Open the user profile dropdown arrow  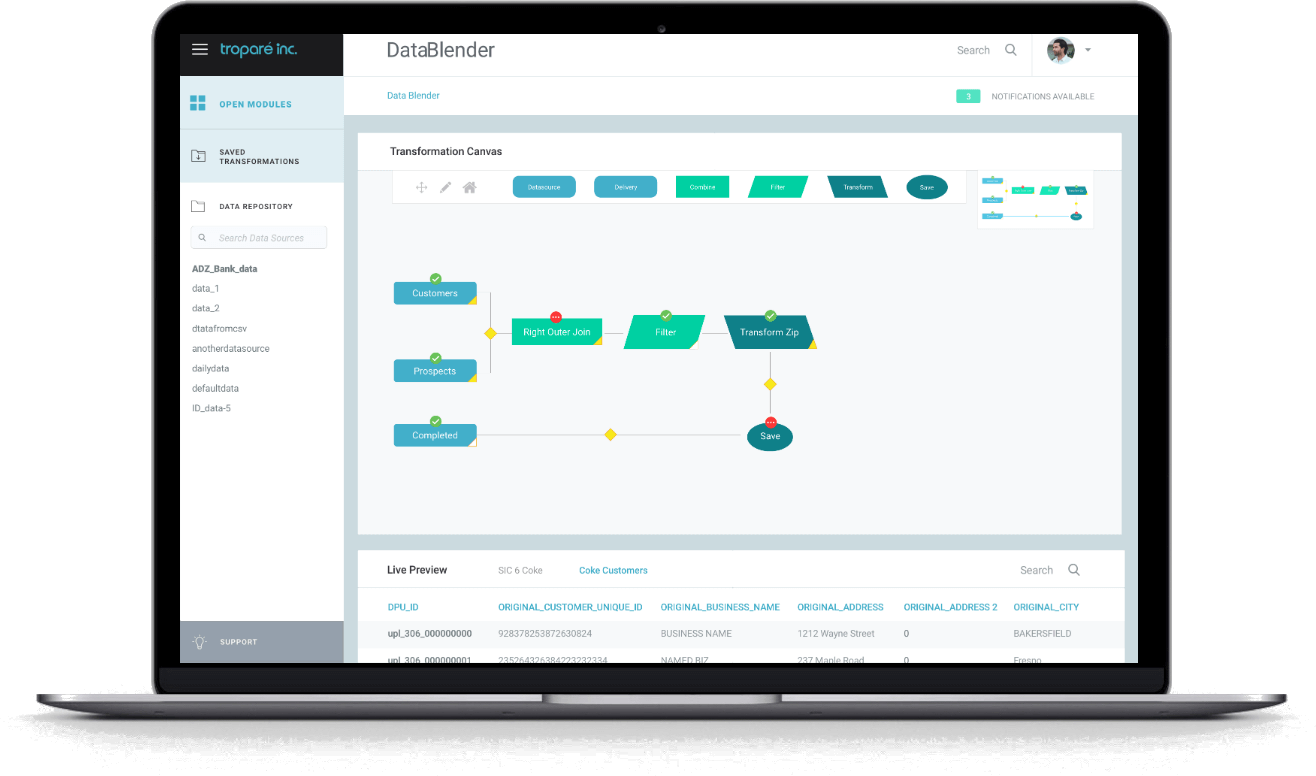point(1088,50)
